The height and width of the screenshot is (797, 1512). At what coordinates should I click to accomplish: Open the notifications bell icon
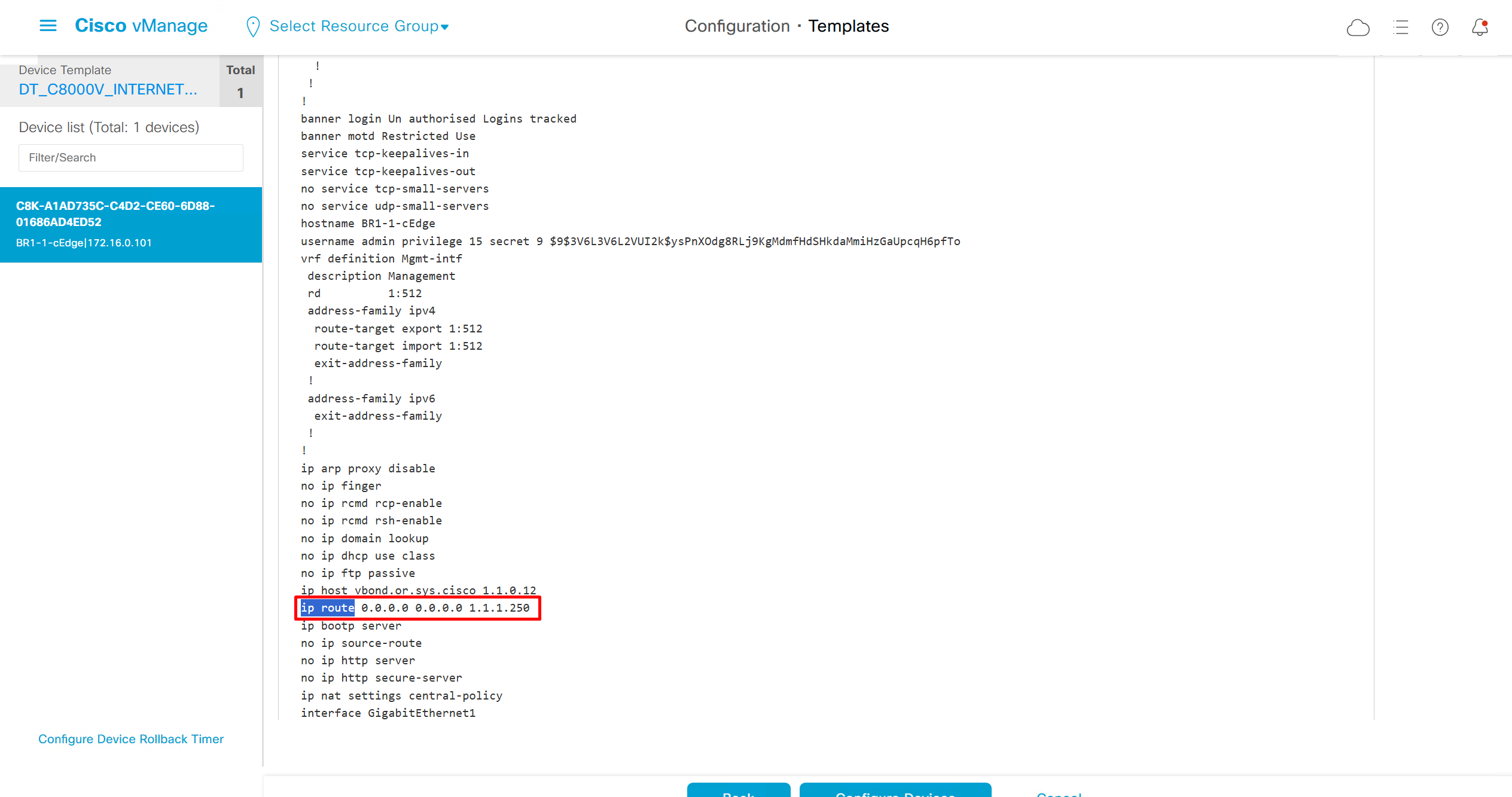point(1480,28)
